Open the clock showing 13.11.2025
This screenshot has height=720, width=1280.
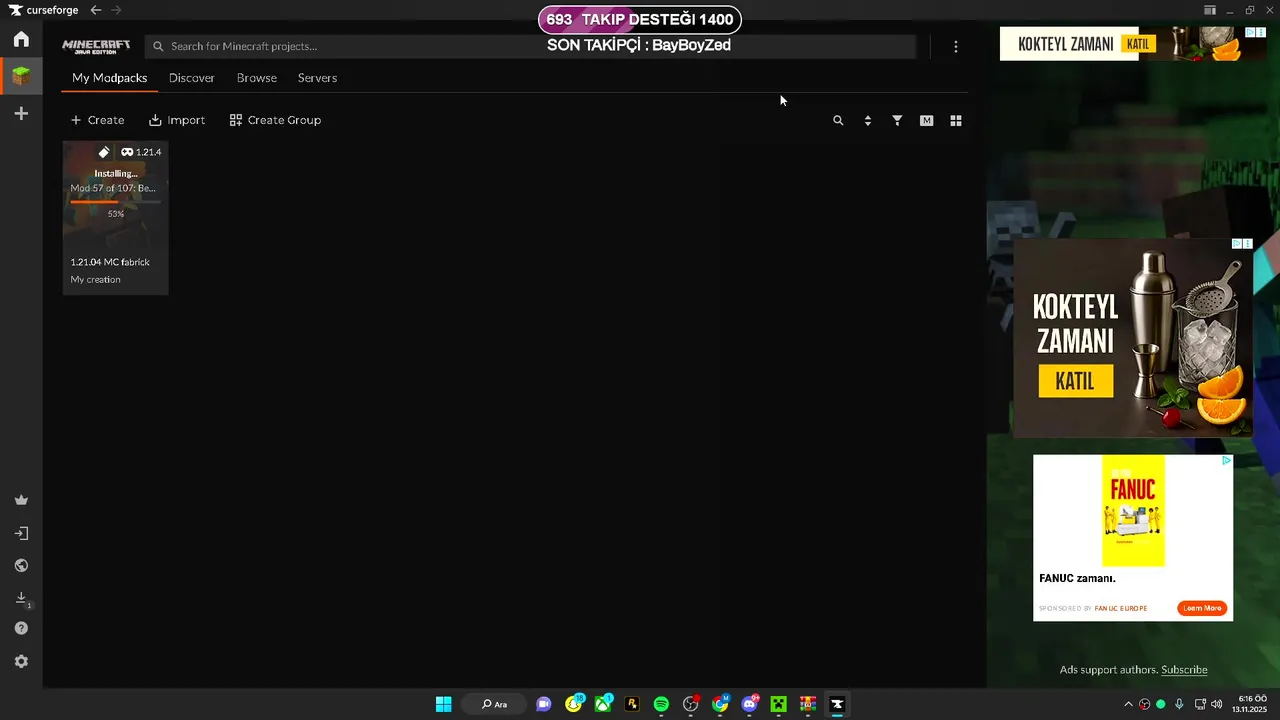pos(1252,704)
